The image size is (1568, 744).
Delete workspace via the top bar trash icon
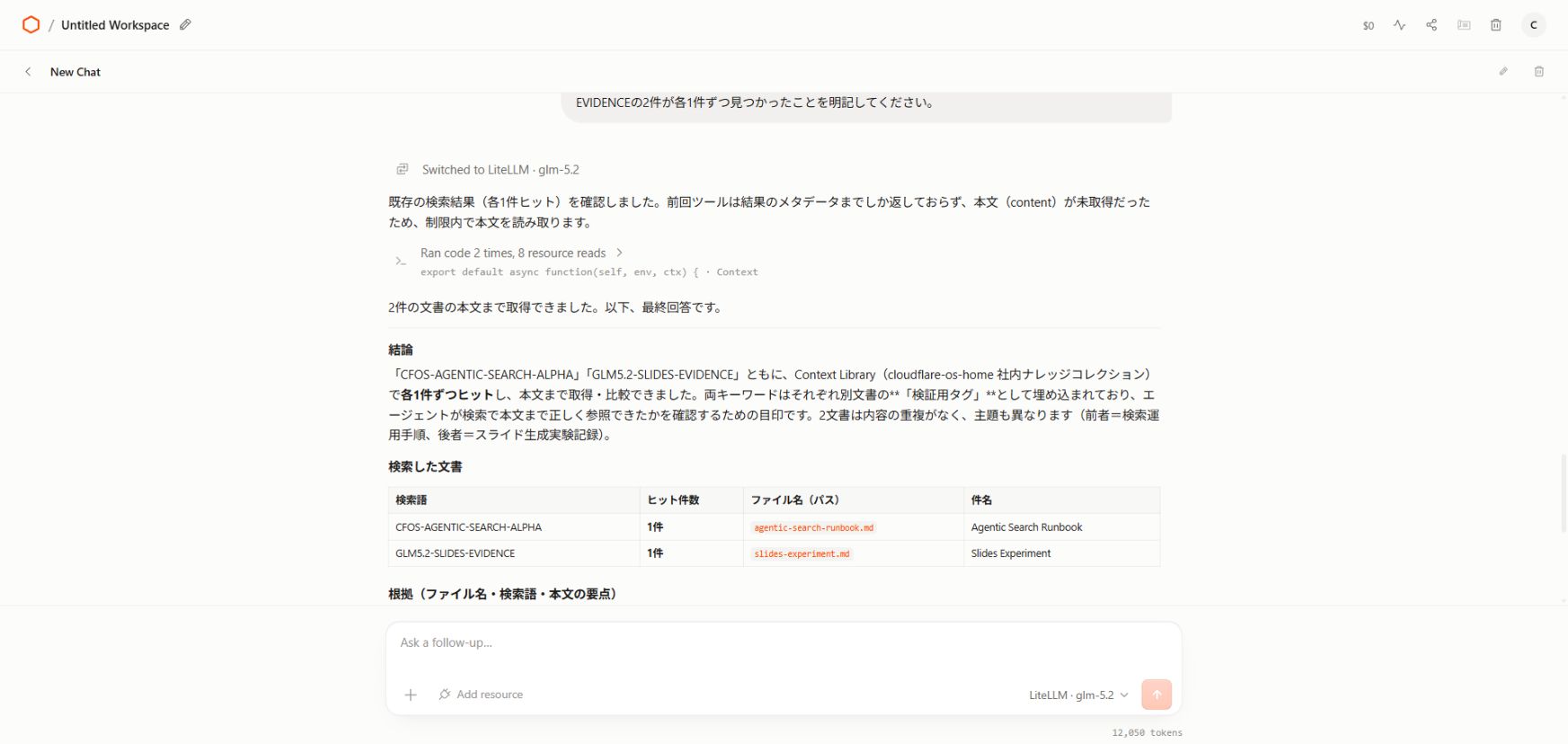1496,25
